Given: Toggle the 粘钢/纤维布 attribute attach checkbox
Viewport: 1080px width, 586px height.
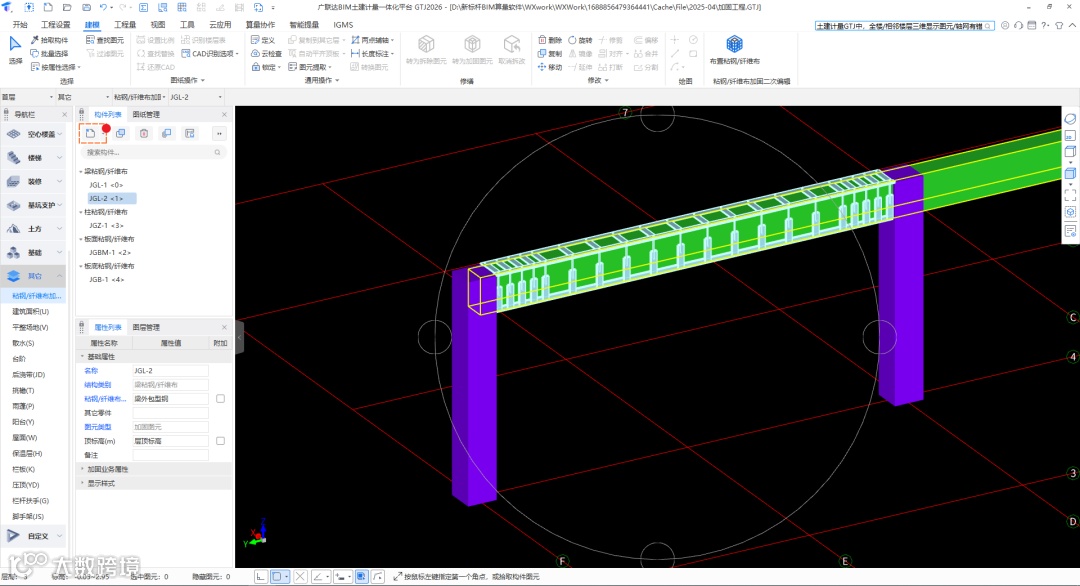Looking at the screenshot, I should (220, 399).
